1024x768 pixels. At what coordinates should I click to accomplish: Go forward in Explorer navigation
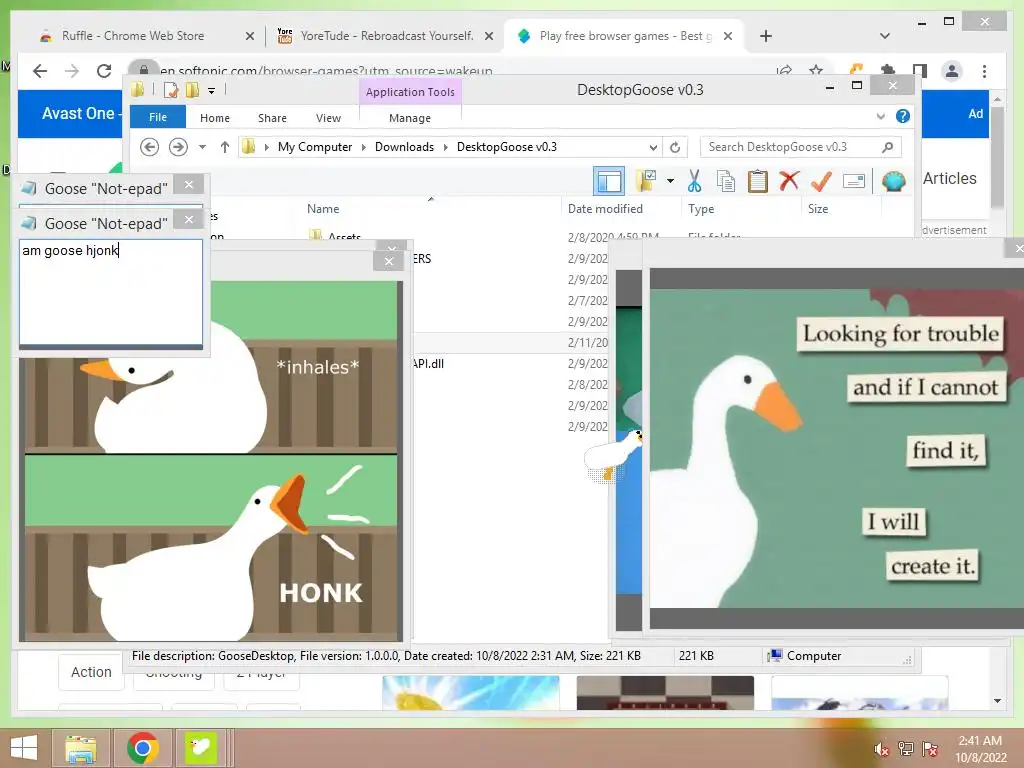[x=178, y=147]
